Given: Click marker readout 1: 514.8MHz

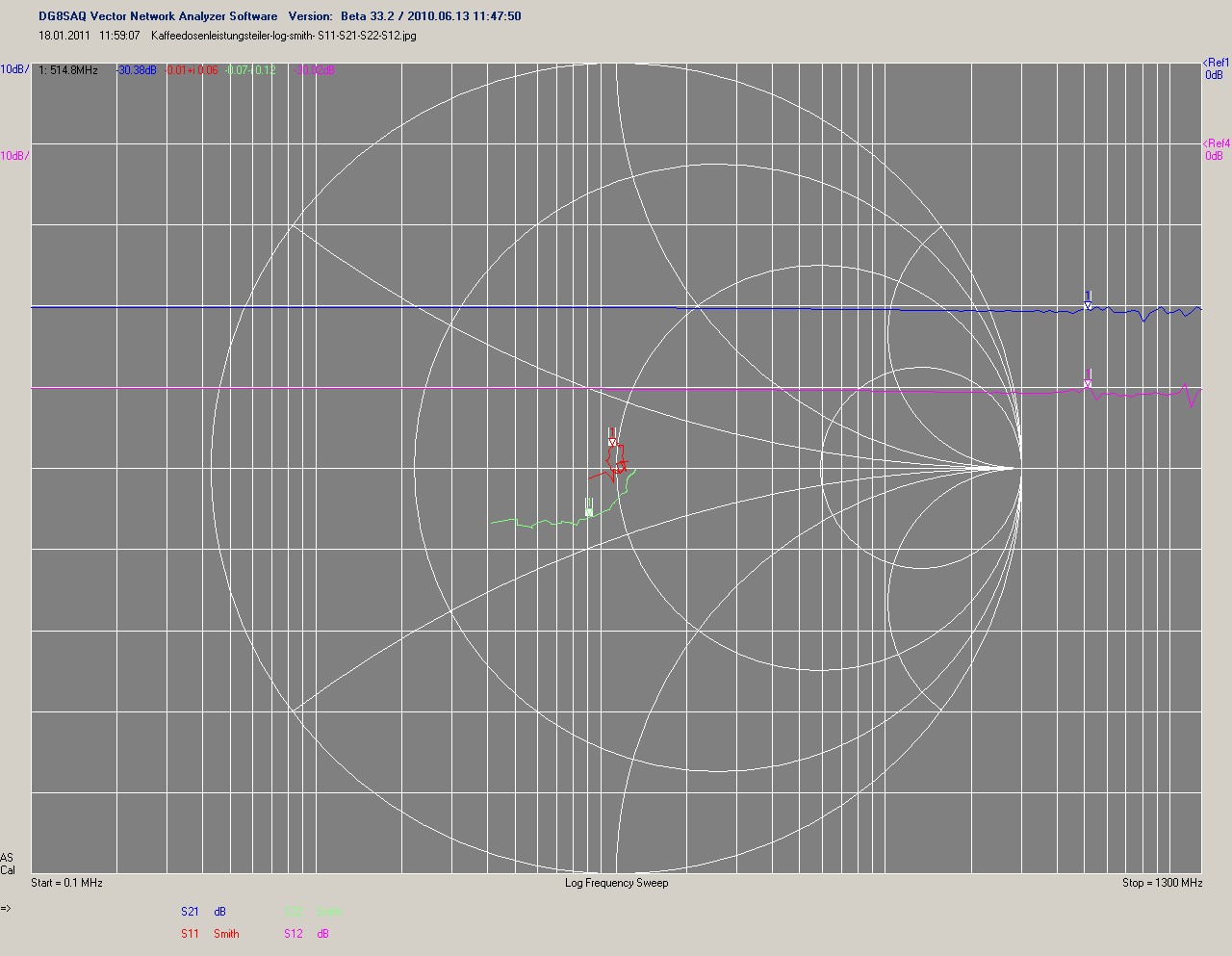Looking at the screenshot, I should point(68,70).
